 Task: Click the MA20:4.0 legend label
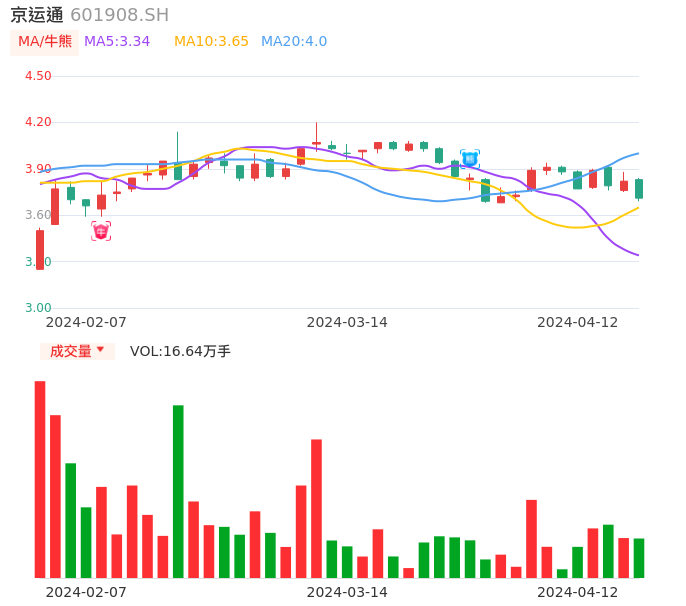point(294,42)
